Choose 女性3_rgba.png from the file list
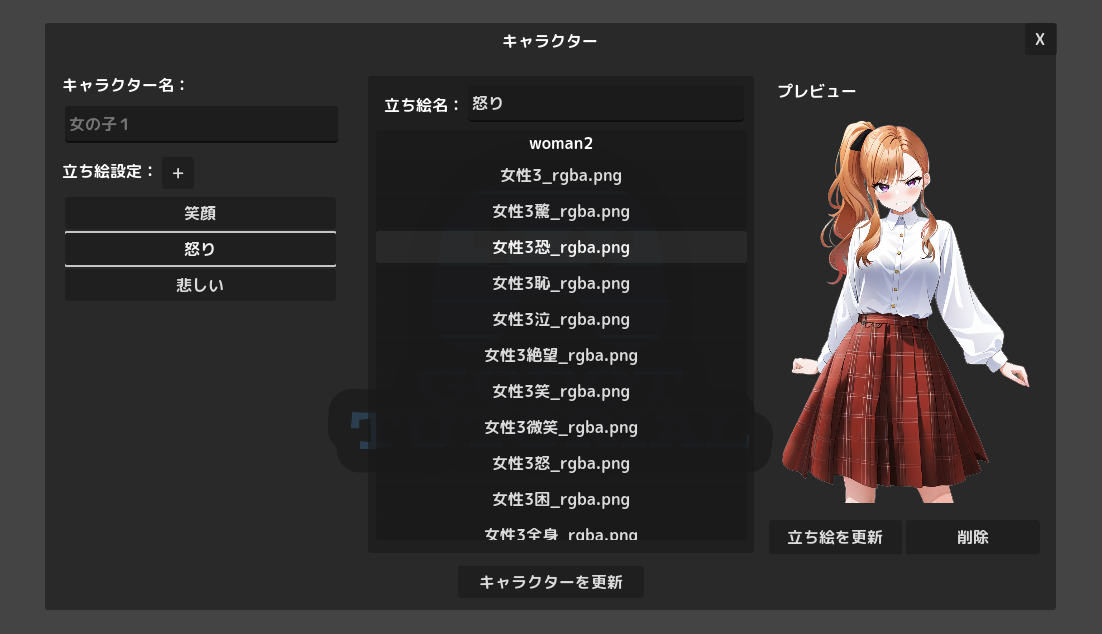This screenshot has width=1102, height=634. (560, 176)
